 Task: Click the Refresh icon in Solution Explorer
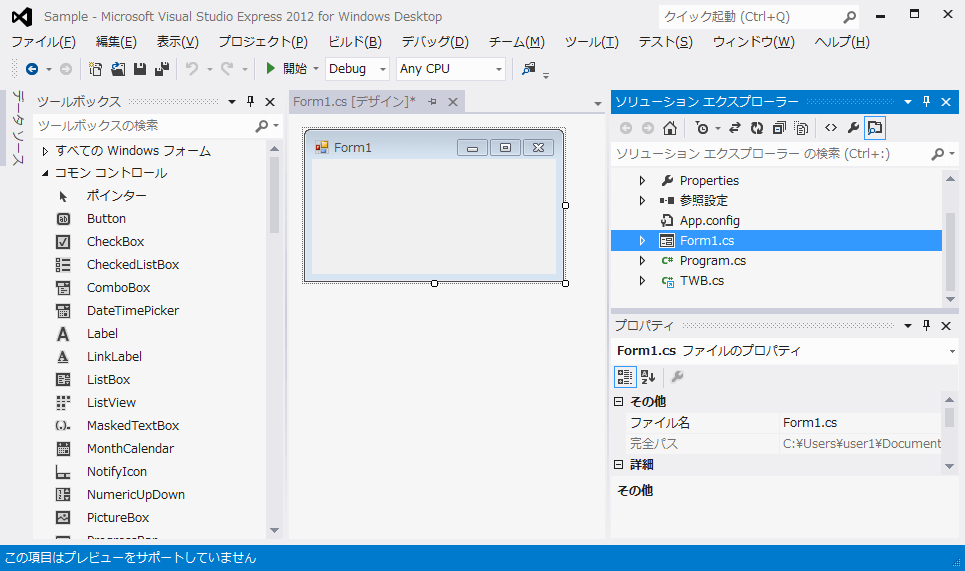[x=757, y=128]
